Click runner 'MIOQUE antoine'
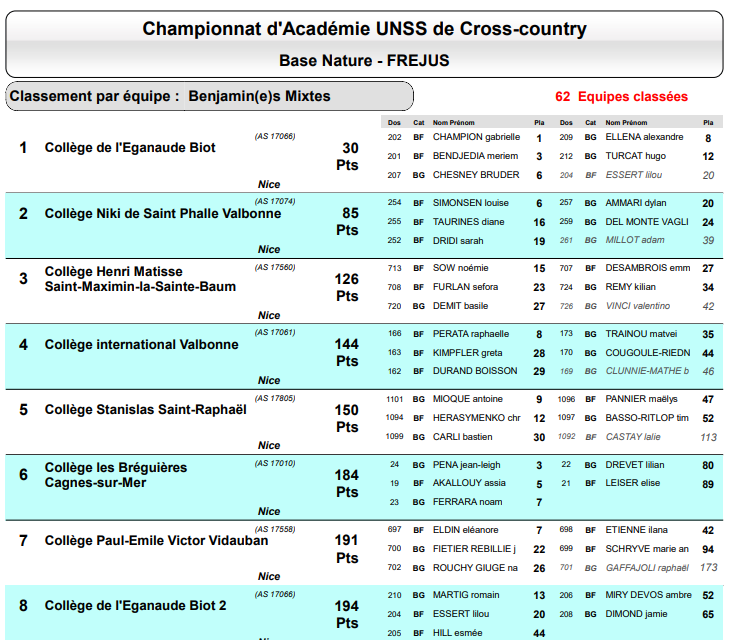The image size is (729, 640). point(467,399)
